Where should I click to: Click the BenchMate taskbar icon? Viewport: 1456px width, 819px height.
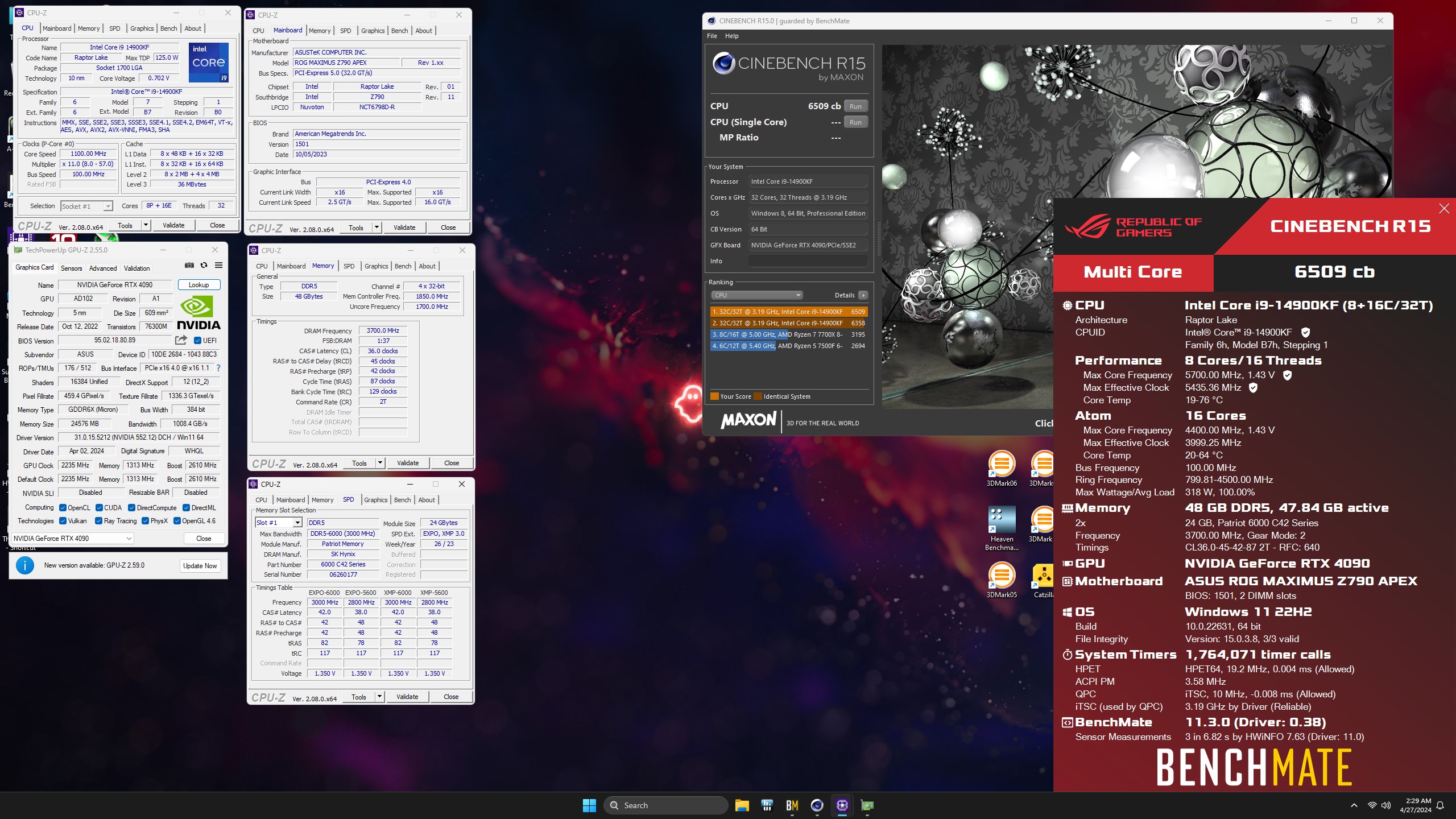coord(792,805)
